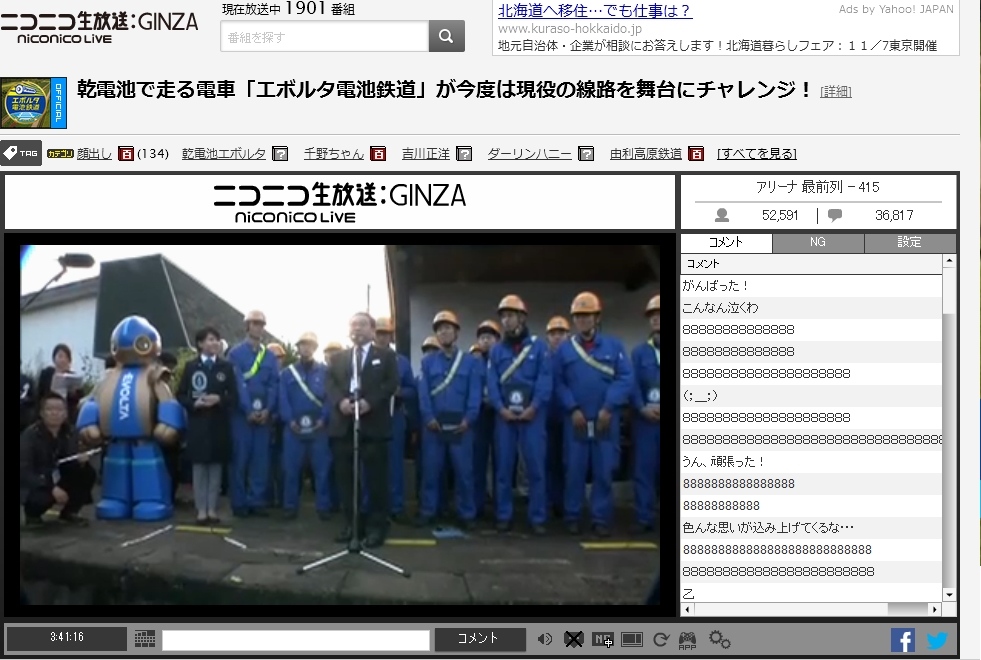Open the ダーリンハニー tag link
Image resolution: width=981 pixels, height=660 pixels.
[529, 154]
